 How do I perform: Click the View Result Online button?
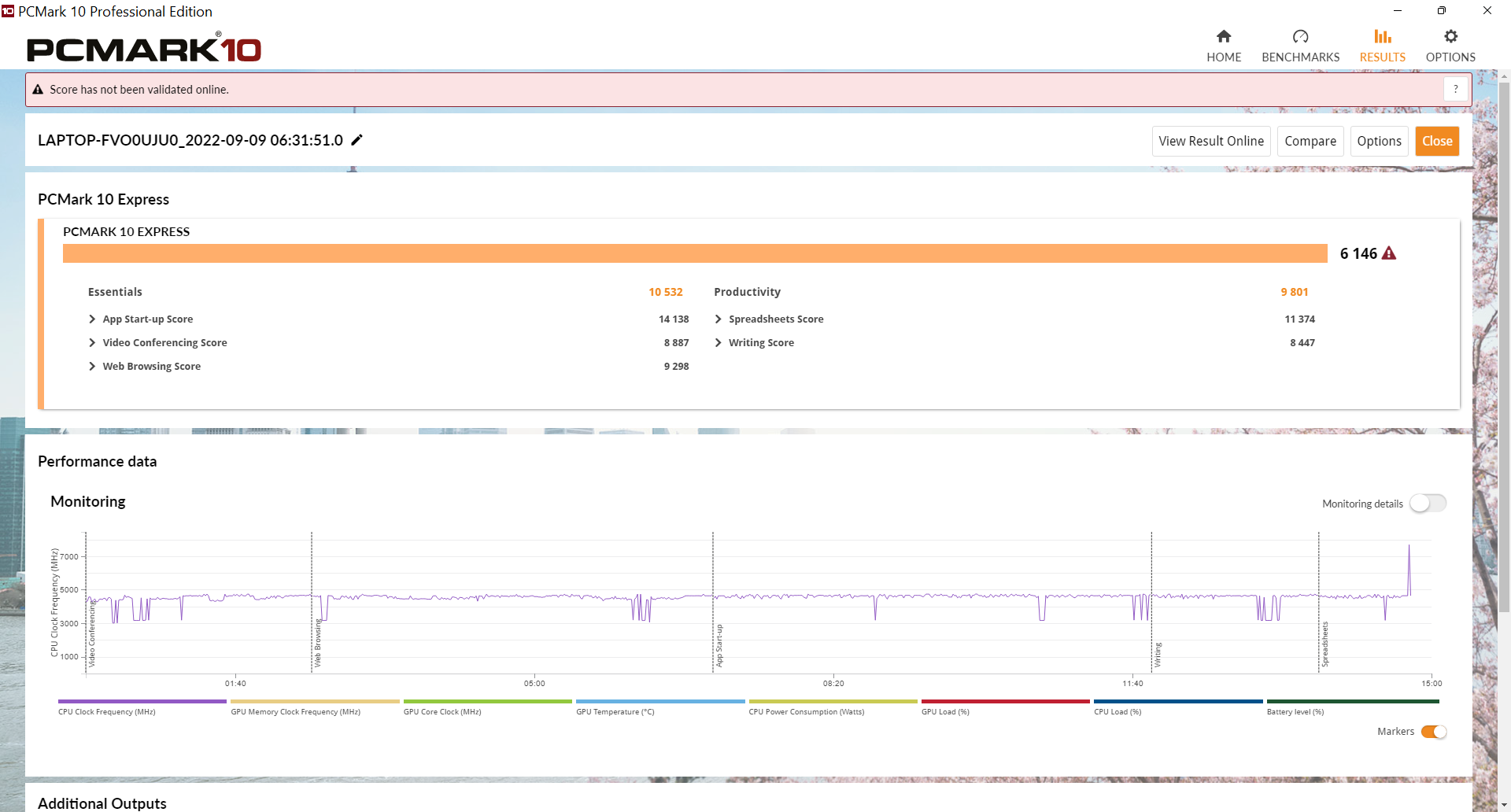click(1211, 141)
